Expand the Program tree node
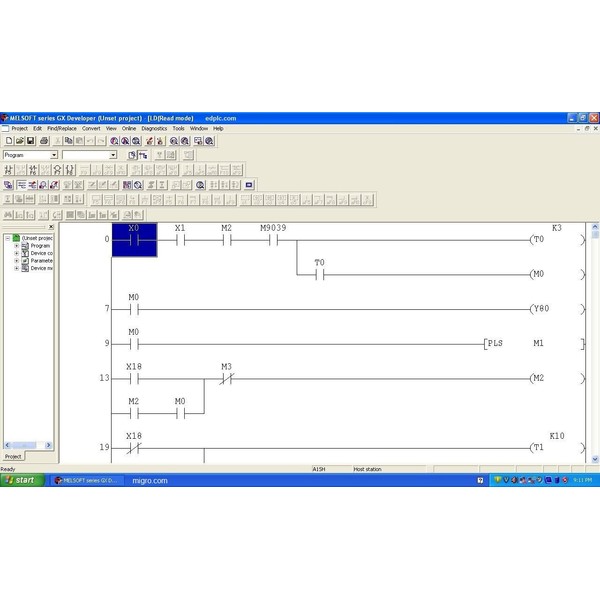 [x=16, y=246]
